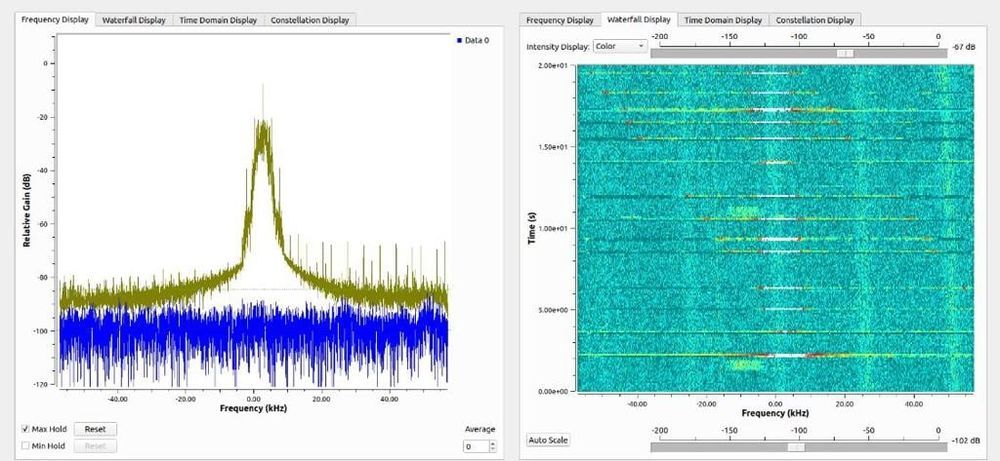Image resolution: width=1000 pixels, height=461 pixels.
Task: Click the lower intensity slider handle at -102 dB
Action: [x=796, y=446]
